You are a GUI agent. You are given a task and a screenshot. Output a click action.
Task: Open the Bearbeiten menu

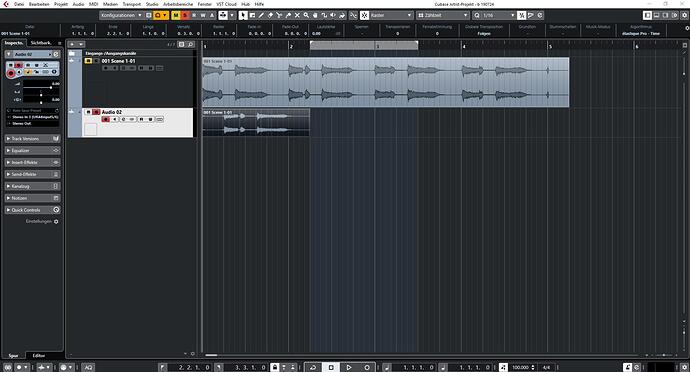tap(39, 4)
